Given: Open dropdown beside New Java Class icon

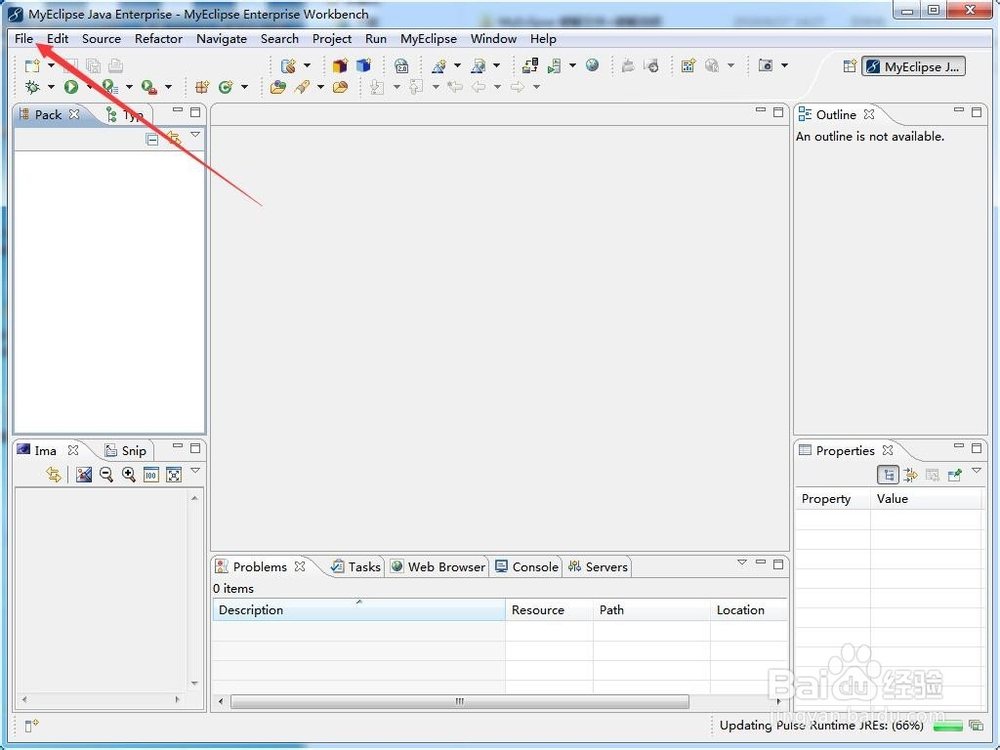Looking at the screenshot, I should [x=244, y=87].
